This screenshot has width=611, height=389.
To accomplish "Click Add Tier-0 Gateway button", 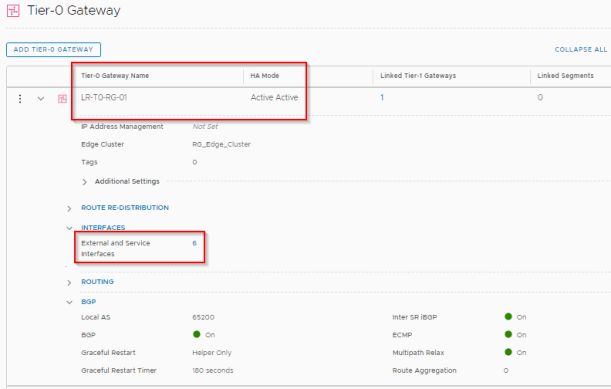I will tap(53, 50).
